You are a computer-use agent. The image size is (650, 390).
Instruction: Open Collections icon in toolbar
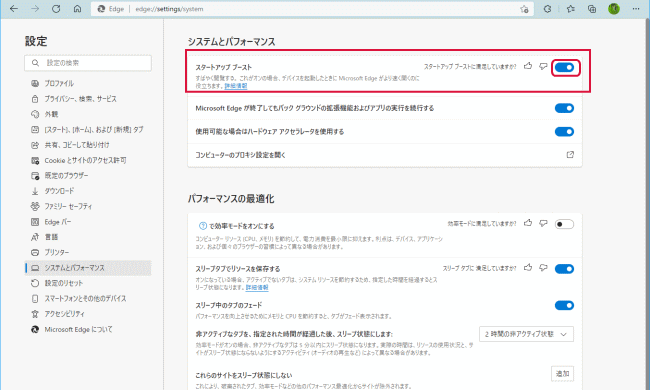[x=592, y=9]
